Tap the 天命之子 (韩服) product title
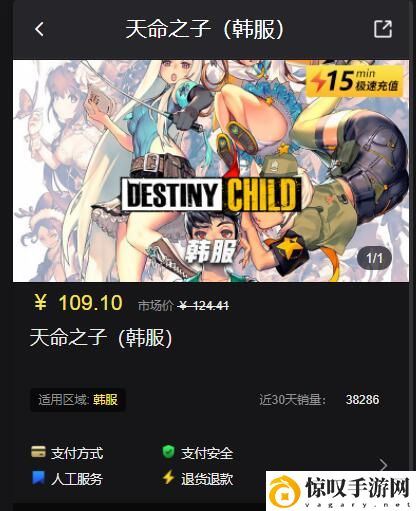416x511 pixels. [101, 337]
